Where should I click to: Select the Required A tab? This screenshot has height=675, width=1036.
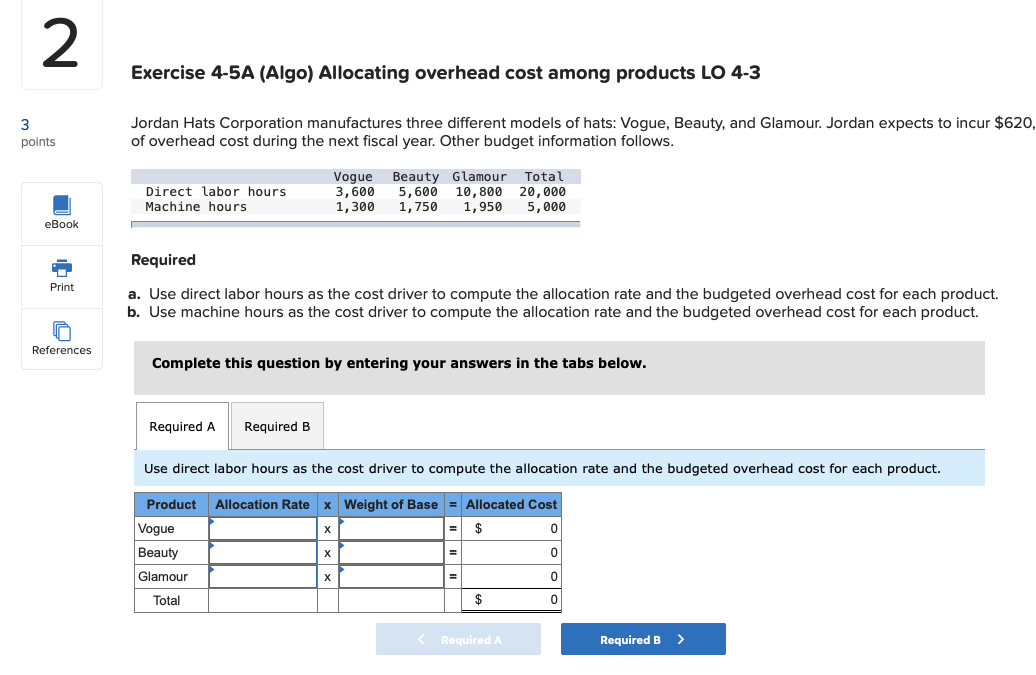pos(182,426)
